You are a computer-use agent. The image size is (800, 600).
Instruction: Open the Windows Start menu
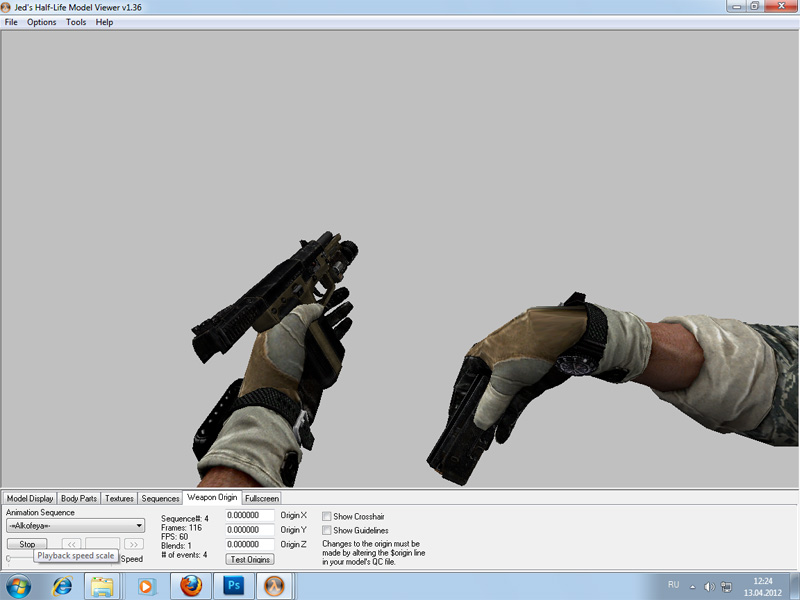click(19, 585)
